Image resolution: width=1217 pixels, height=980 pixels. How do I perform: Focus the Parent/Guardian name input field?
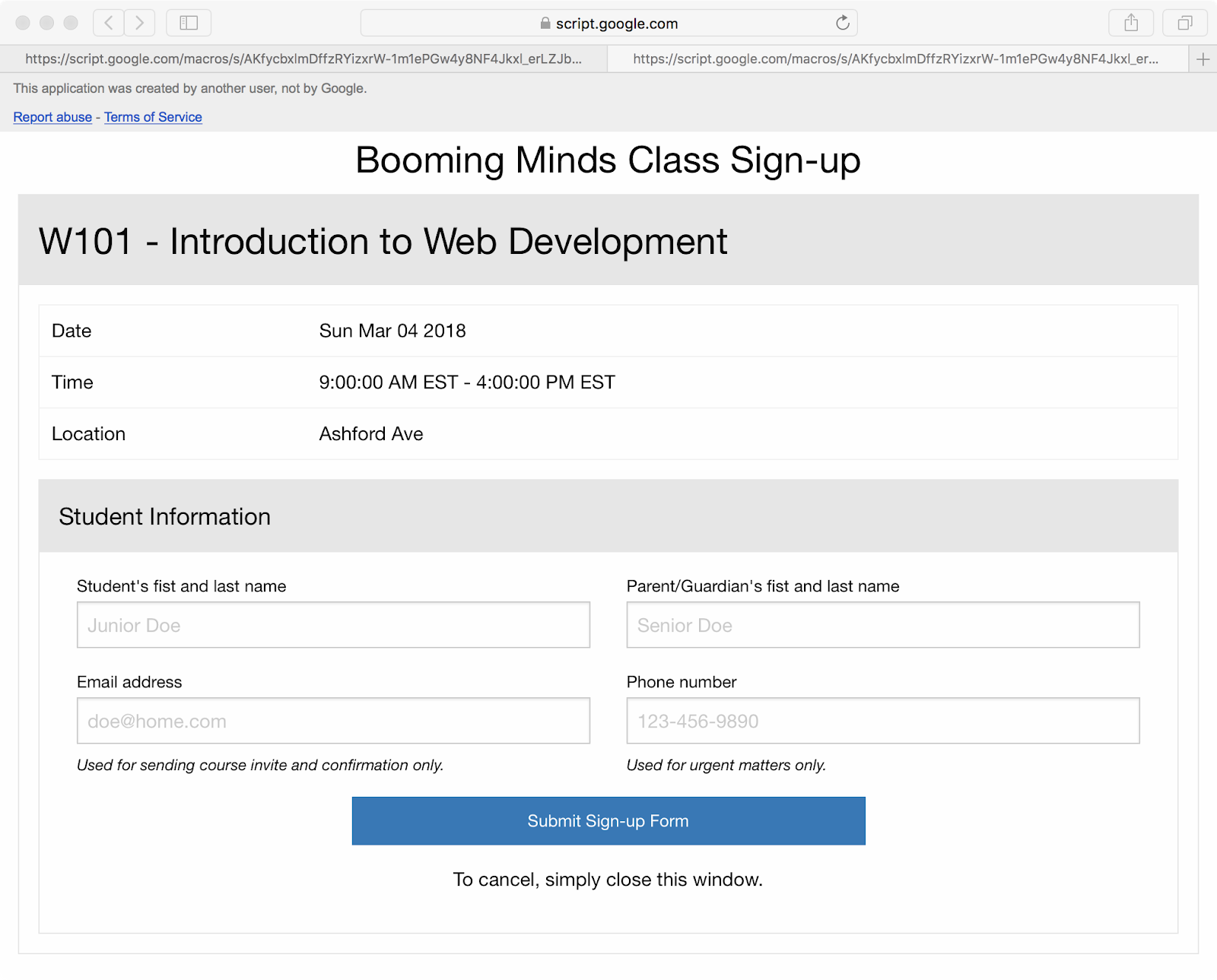[882, 625]
